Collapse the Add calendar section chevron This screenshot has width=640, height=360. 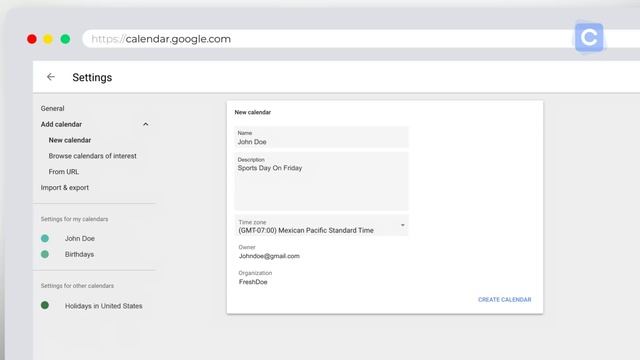click(146, 124)
